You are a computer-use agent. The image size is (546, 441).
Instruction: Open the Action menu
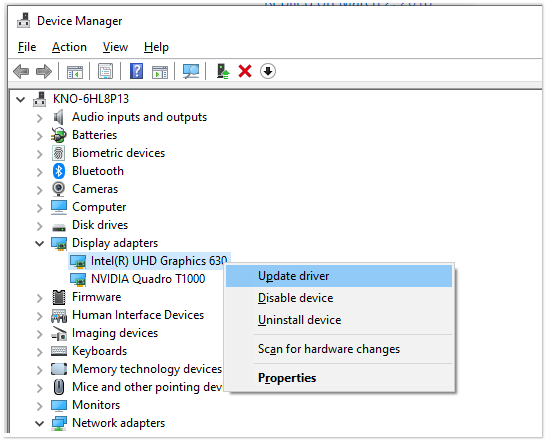click(x=69, y=47)
